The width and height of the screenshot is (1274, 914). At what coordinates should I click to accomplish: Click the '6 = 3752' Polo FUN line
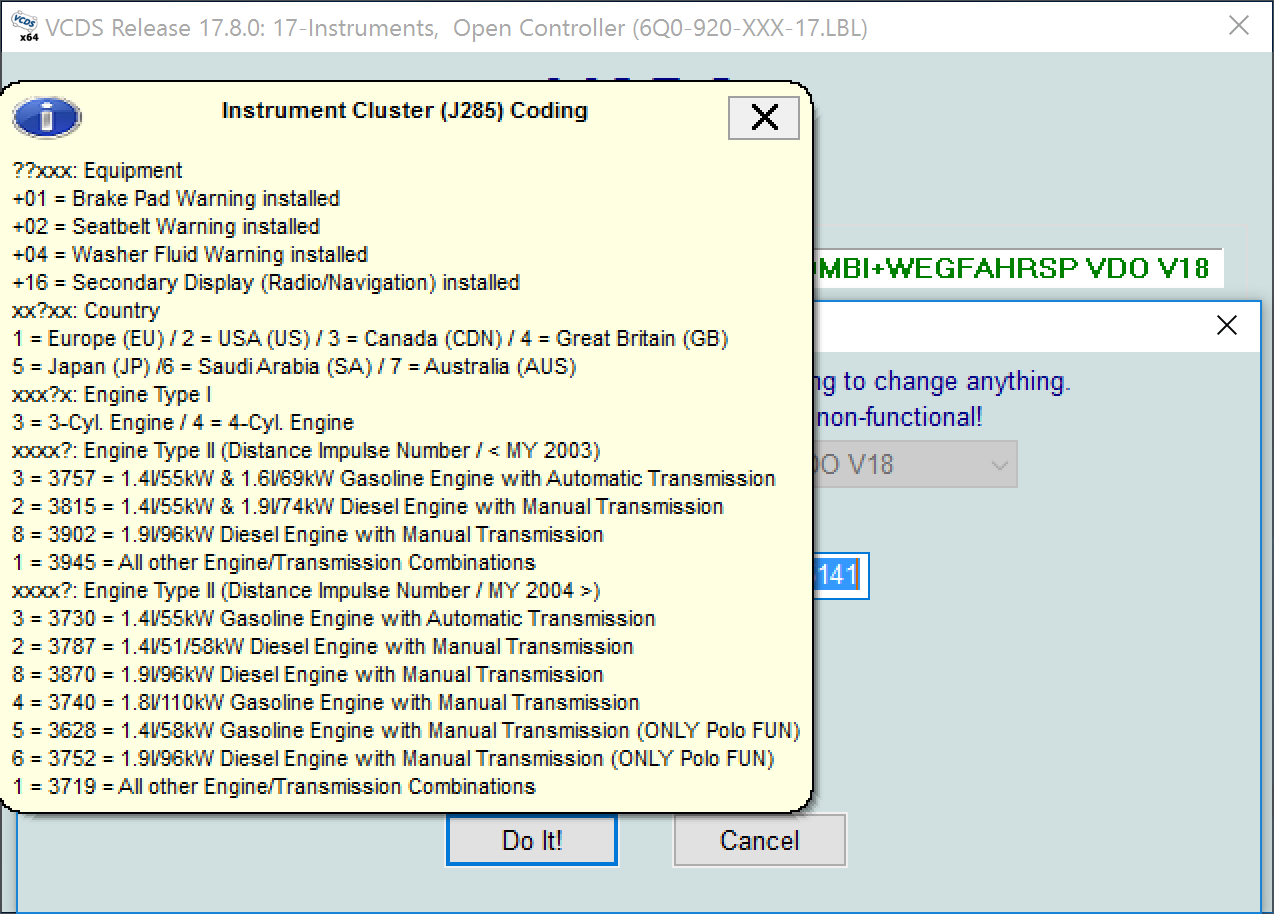click(x=394, y=759)
